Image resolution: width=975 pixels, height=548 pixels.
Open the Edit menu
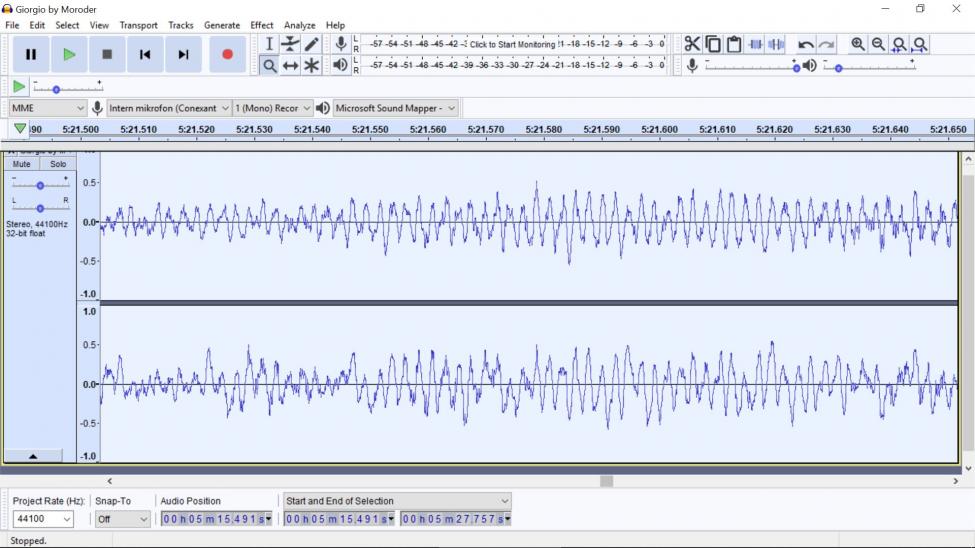[37, 26]
